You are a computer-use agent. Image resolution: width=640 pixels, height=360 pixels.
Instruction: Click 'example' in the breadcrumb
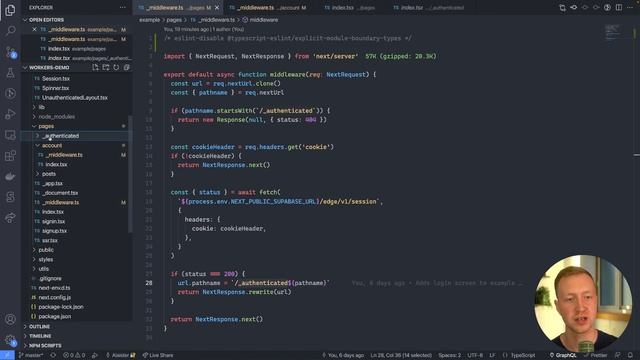[x=149, y=20]
